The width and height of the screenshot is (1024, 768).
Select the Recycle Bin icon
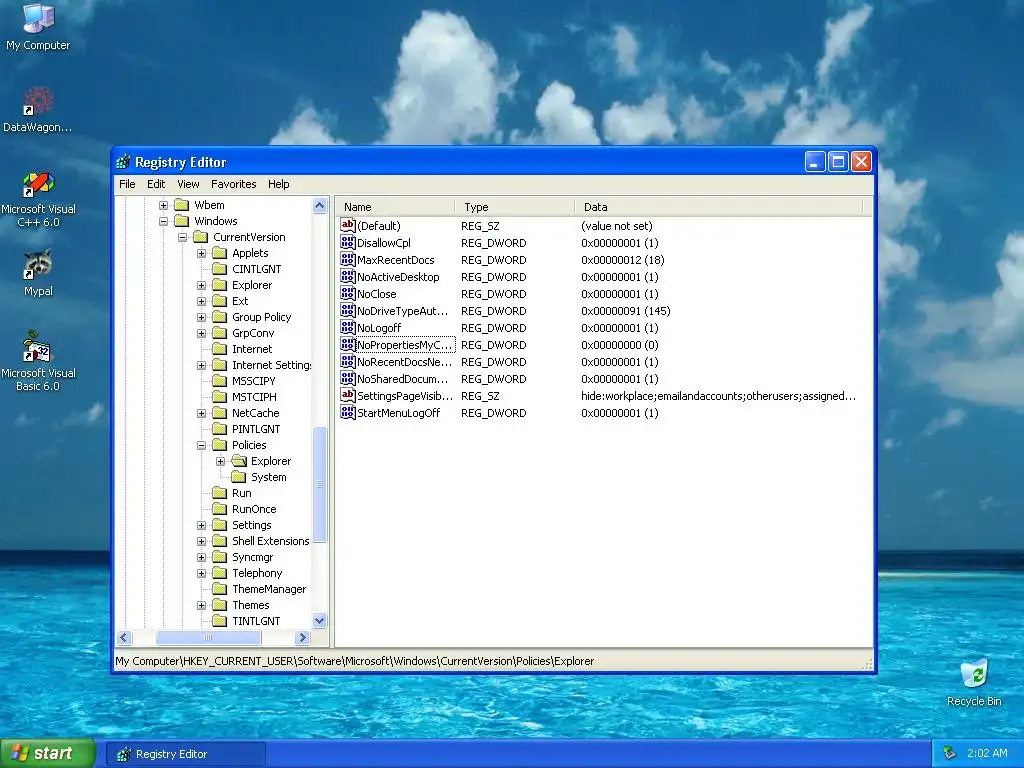974,682
